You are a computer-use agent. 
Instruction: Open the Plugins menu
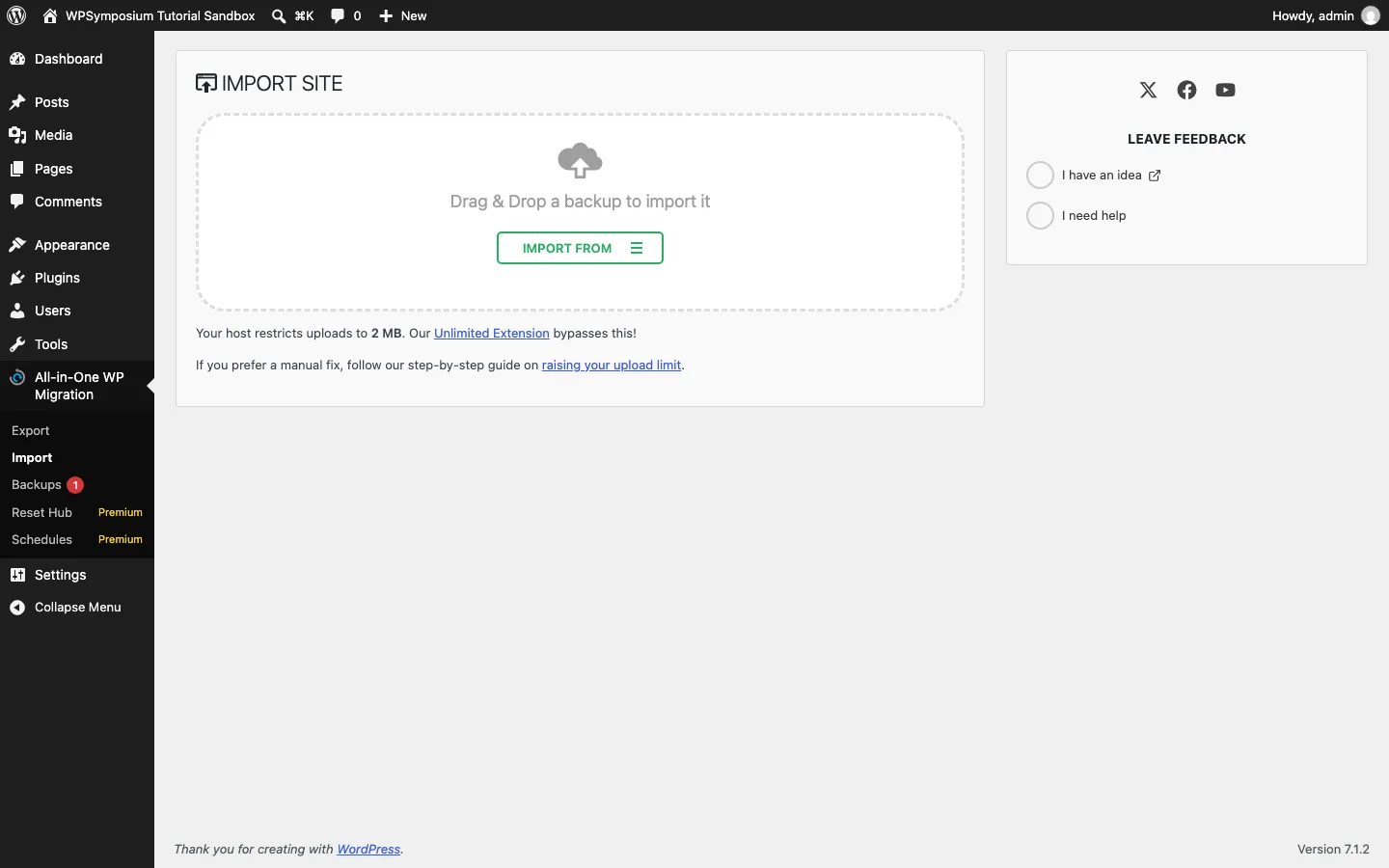click(x=77, y=279)
